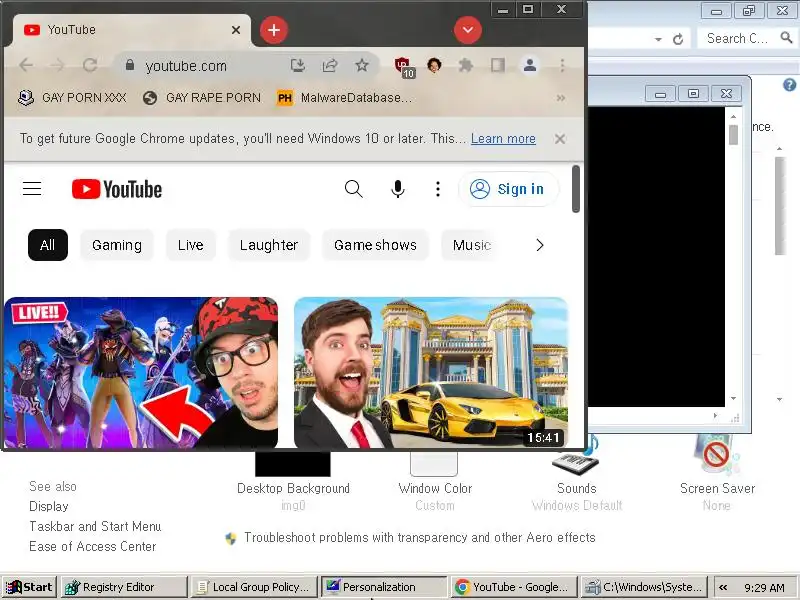Open uBlock Origin extension icon

(x=404, y=67)
